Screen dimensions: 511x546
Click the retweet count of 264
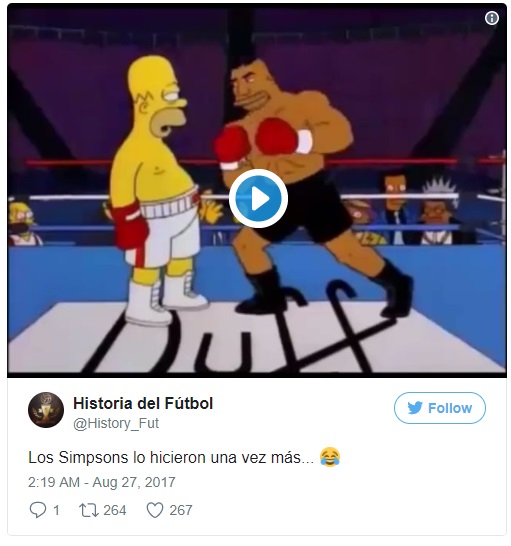pos(115,510)
